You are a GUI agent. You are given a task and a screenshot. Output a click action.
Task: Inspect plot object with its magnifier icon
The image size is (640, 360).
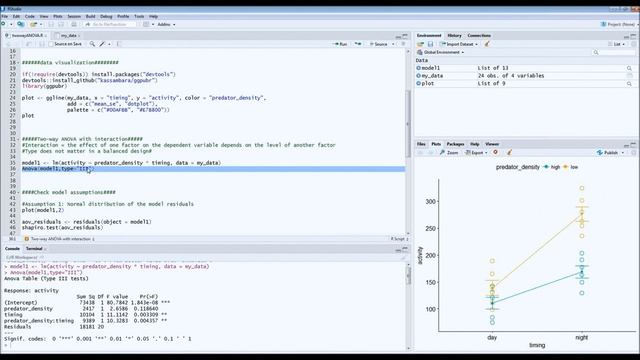tap(629, 84)
